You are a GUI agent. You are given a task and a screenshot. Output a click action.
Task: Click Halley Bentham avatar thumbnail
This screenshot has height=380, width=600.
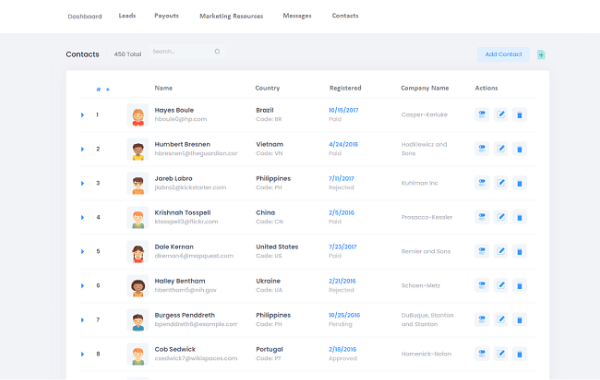(138, 285)
